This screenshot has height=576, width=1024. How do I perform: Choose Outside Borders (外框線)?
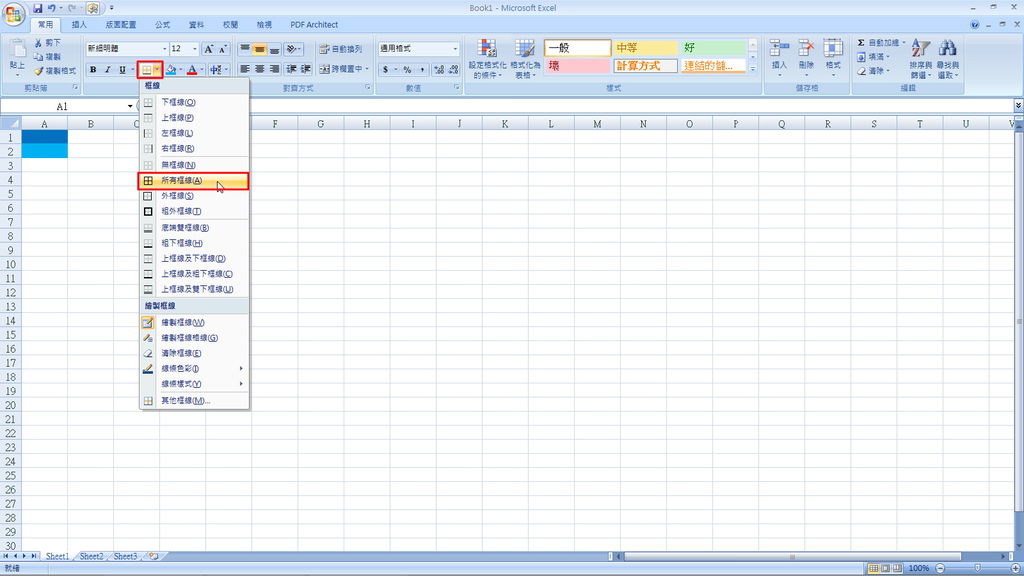coord(195,196)
